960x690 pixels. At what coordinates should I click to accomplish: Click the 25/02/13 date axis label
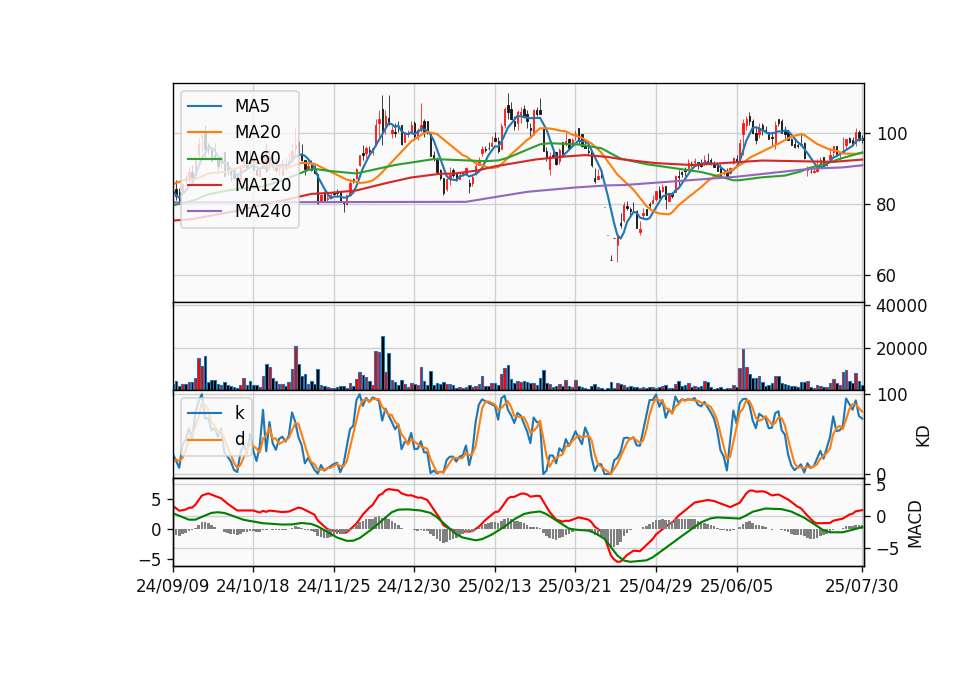495,586
